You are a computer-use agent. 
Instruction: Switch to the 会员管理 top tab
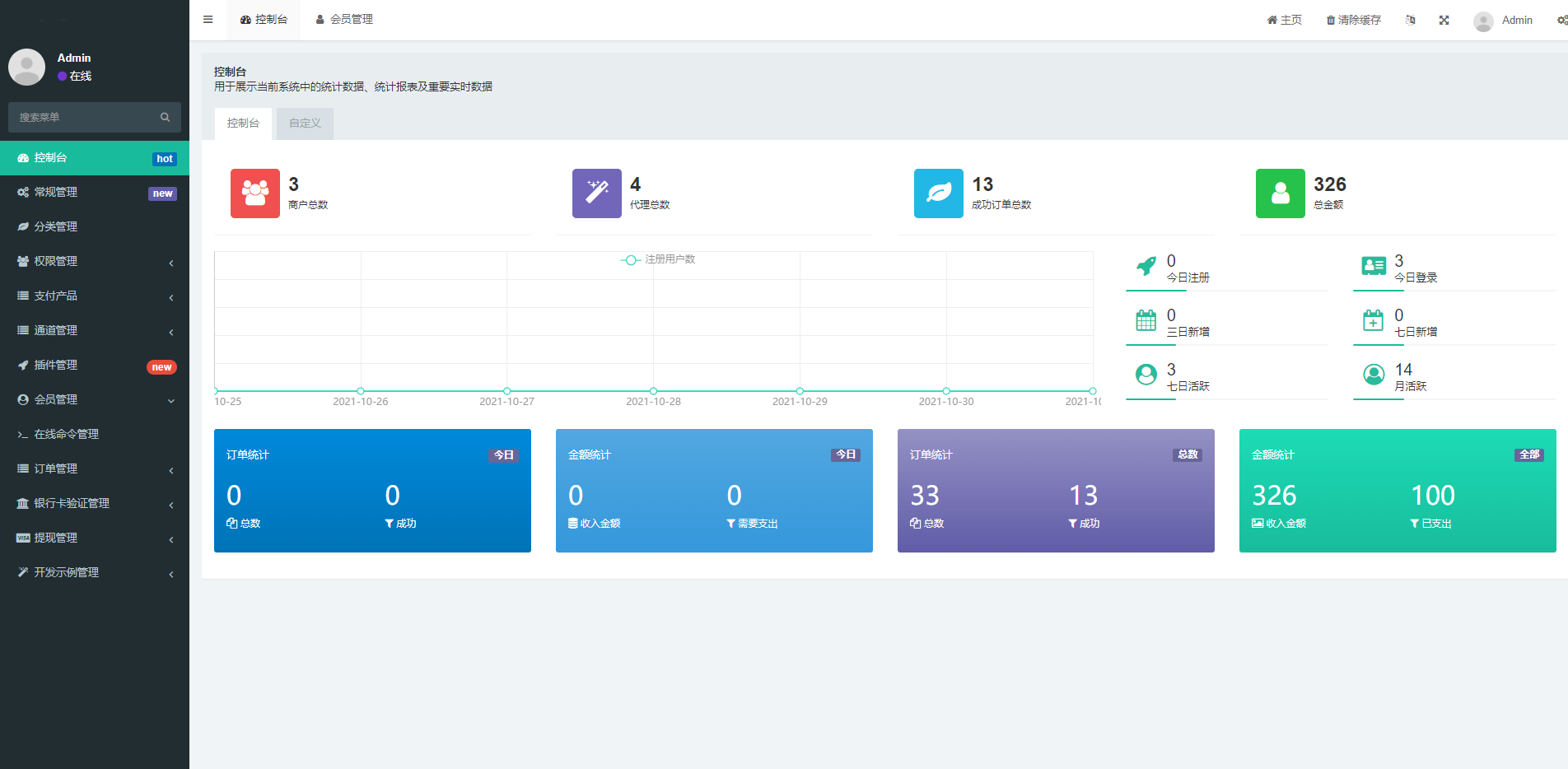(344, 20)
